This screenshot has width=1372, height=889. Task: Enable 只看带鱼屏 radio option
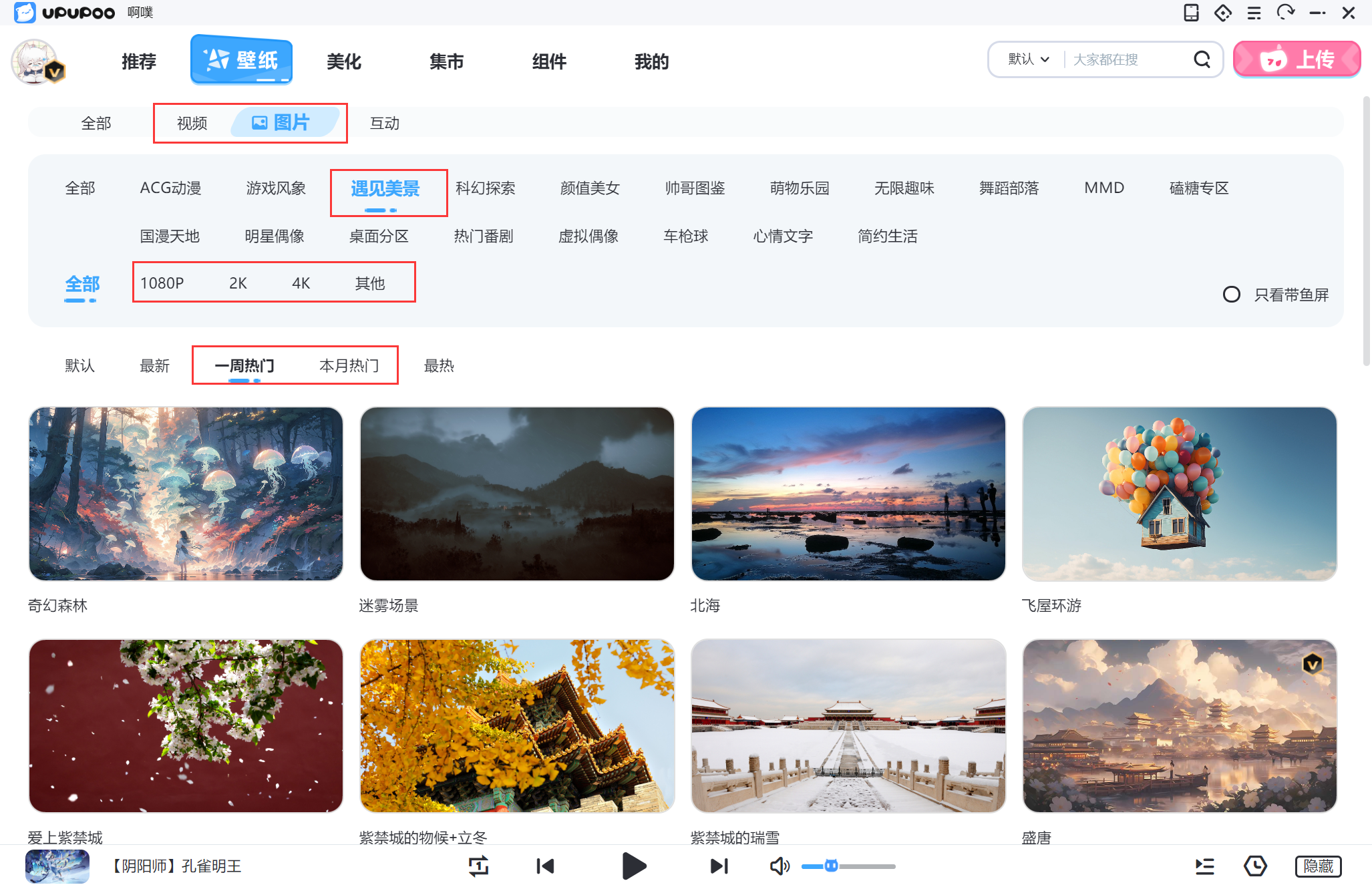pyautogui.click(x=1231, y=295)
